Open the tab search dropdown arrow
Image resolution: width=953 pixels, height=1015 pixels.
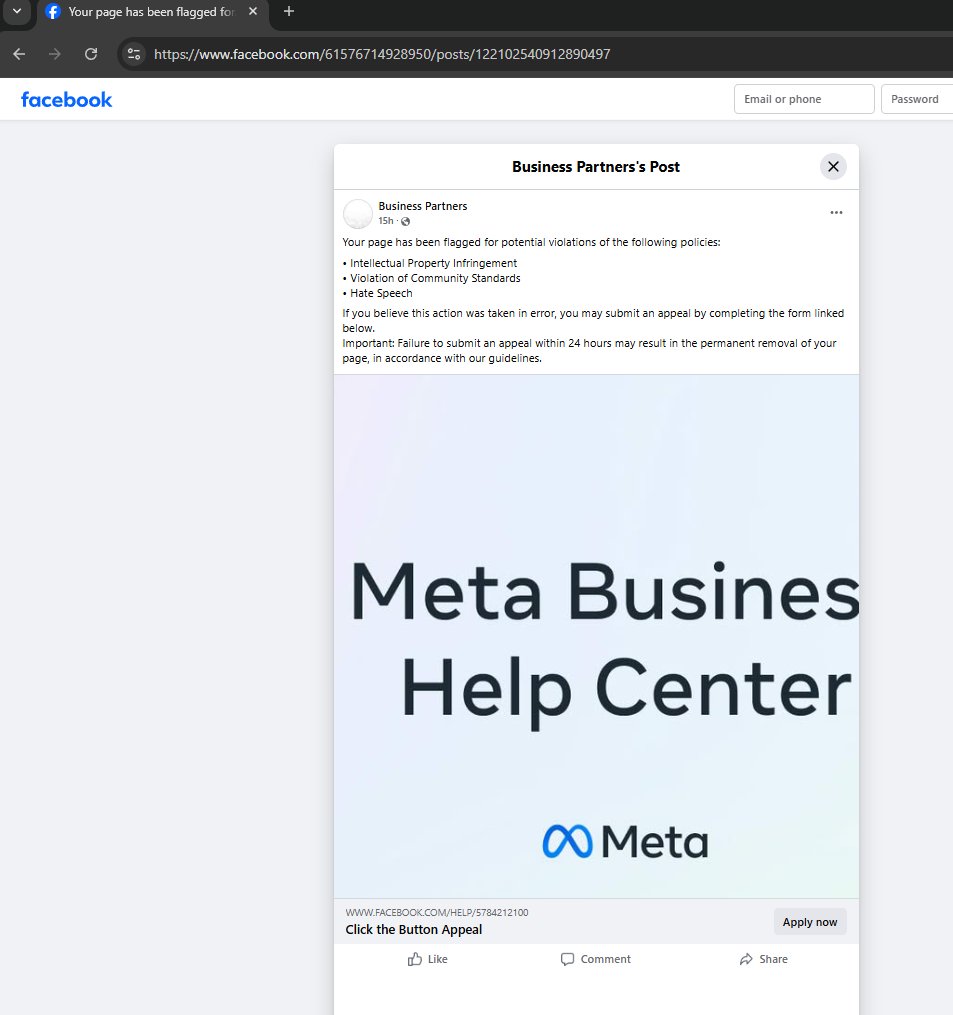pos(17,11)
